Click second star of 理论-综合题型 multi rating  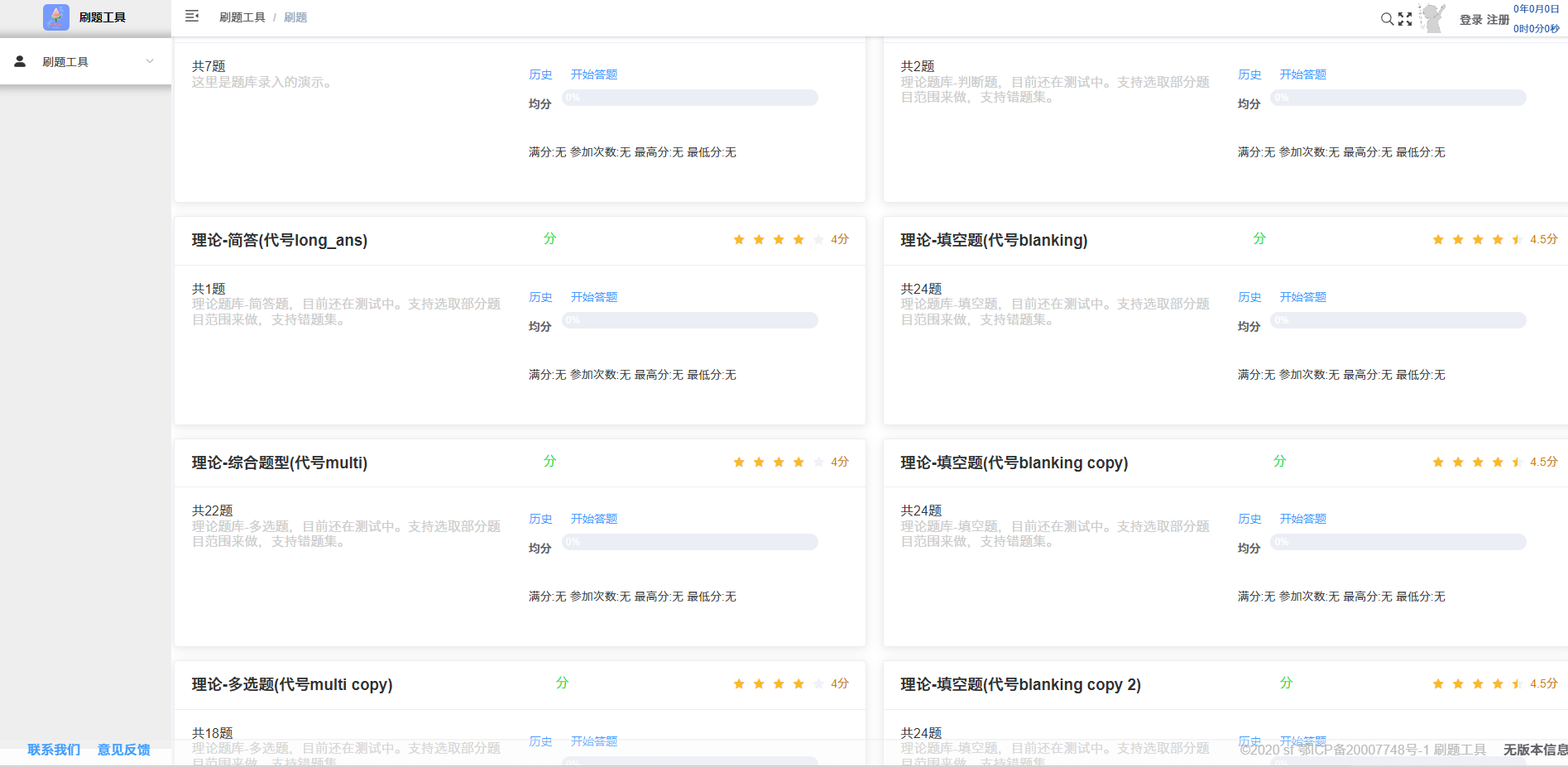click(x=759, y=463)
